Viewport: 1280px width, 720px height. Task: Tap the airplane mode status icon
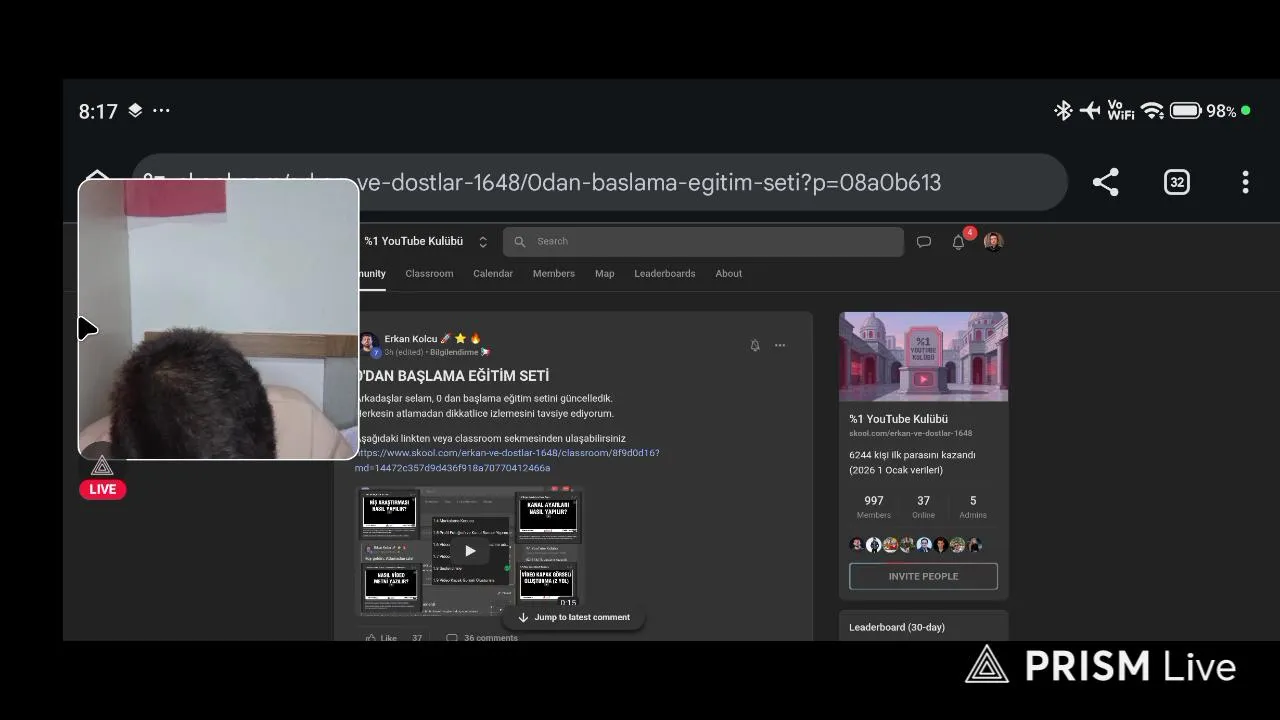click(1090, 111)
